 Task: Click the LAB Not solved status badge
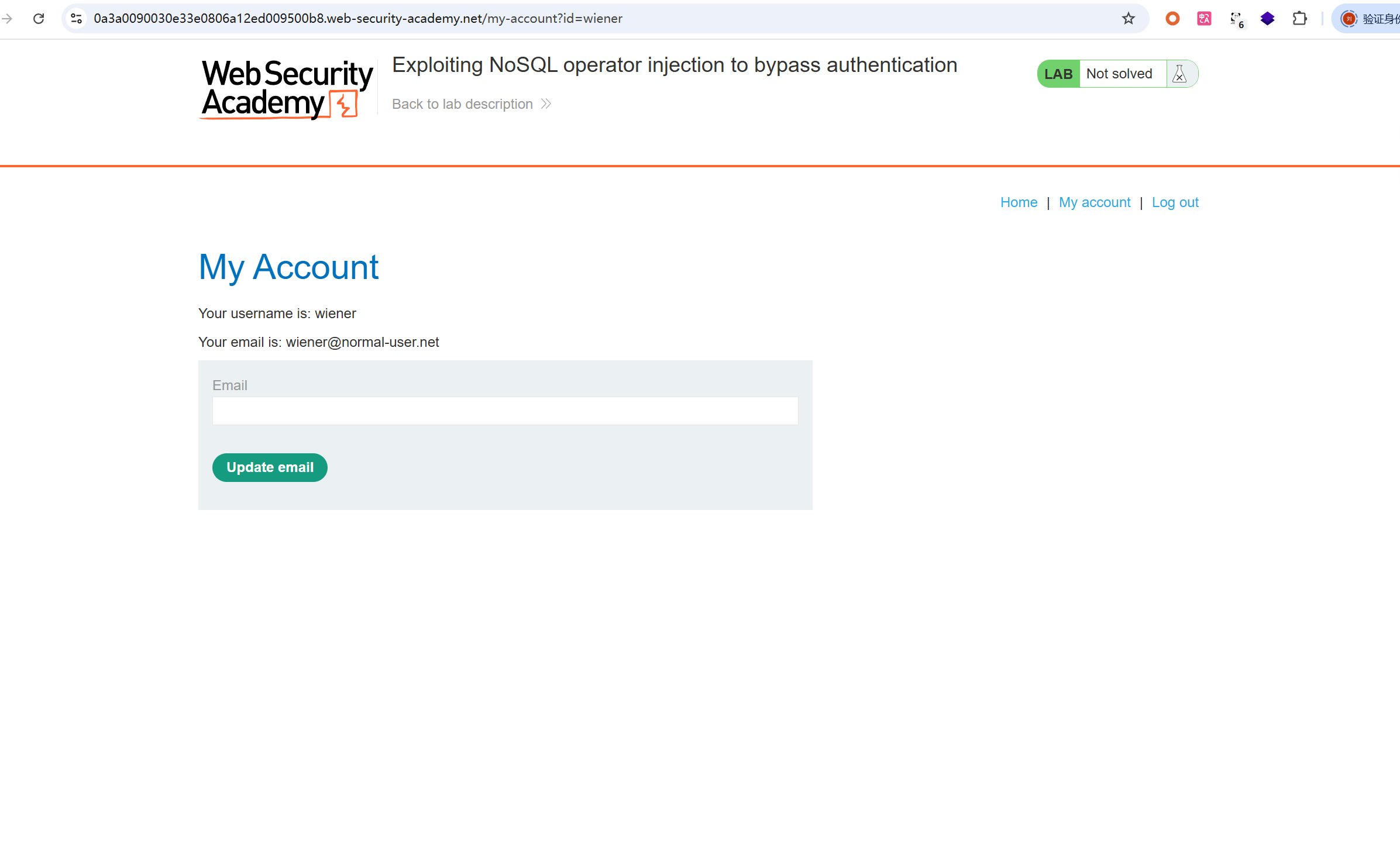[1101, 74]
